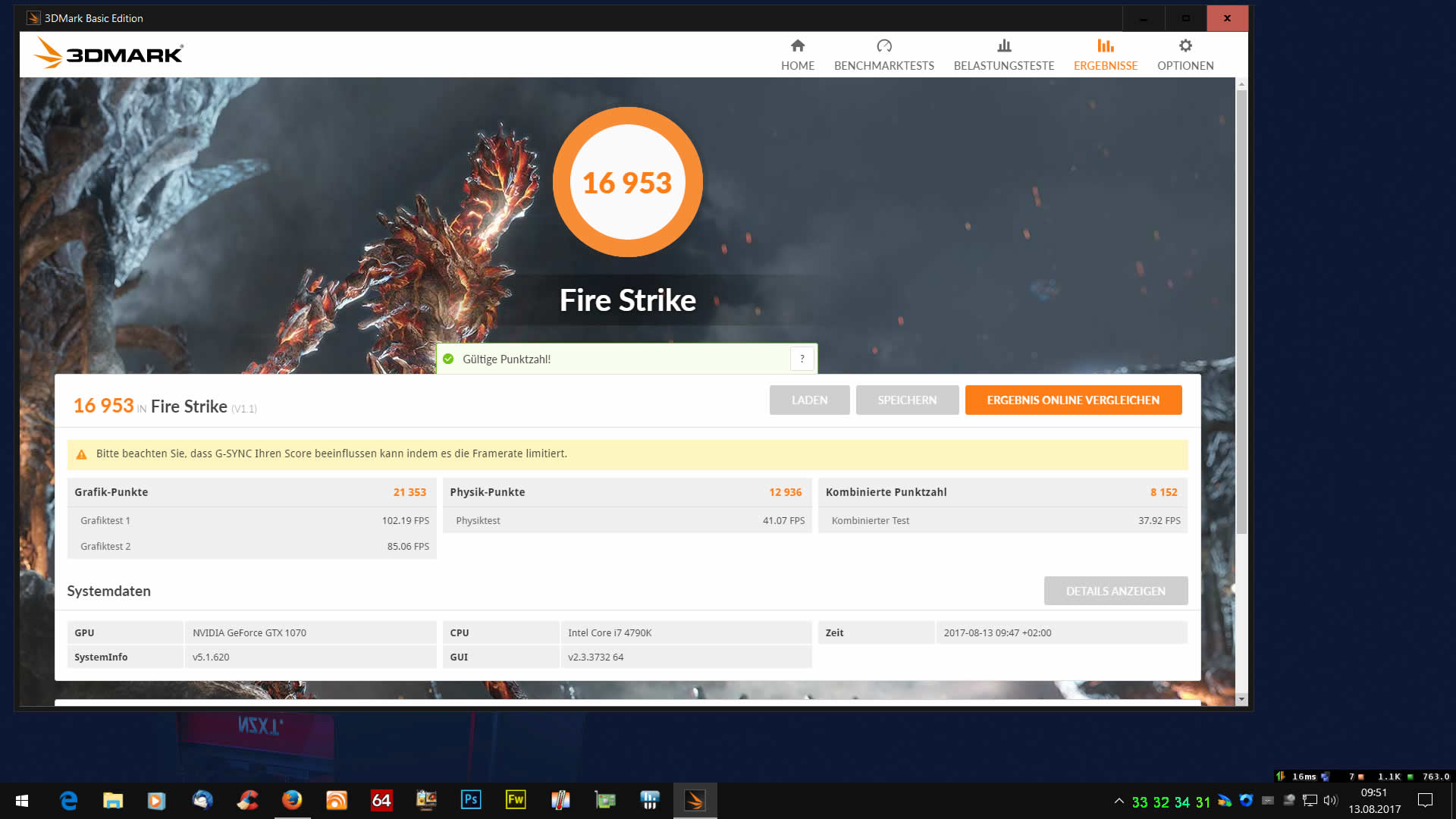The width and height of the screenshot is (1456, 819).
Task: Open the Optionen gear icon
Action: pos(1185,46)
